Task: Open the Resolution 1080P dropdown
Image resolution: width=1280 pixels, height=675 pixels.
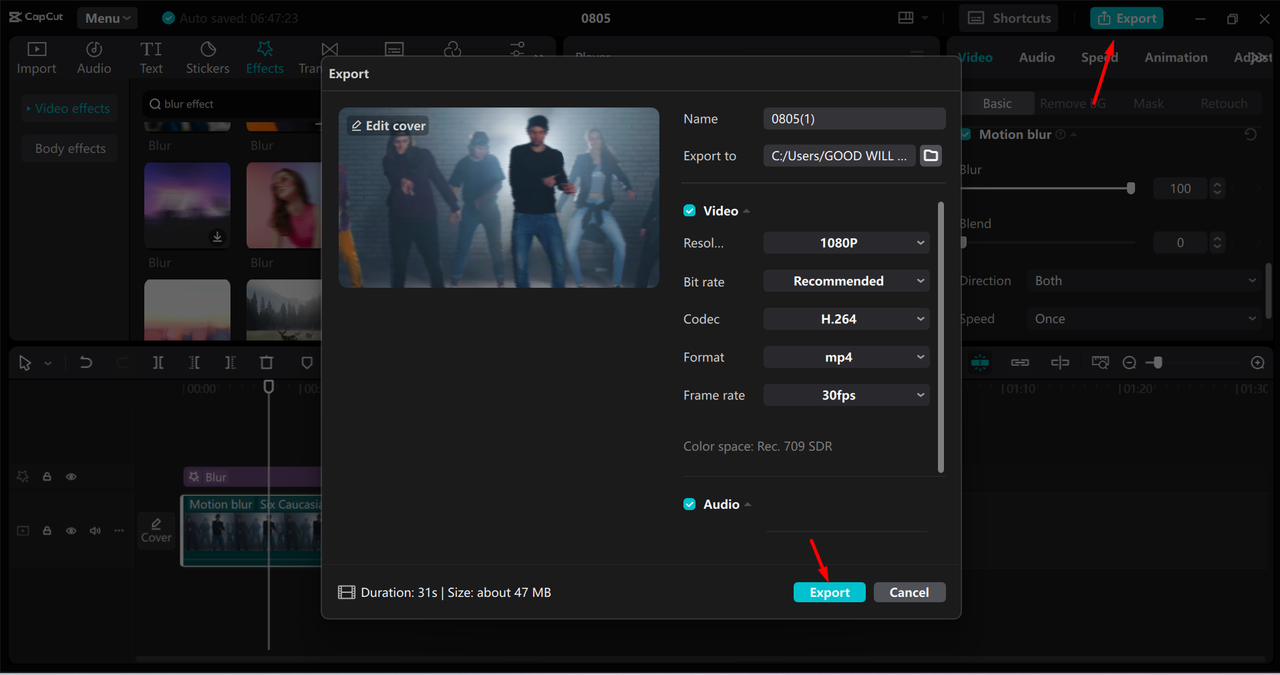Action: point(846,243)
